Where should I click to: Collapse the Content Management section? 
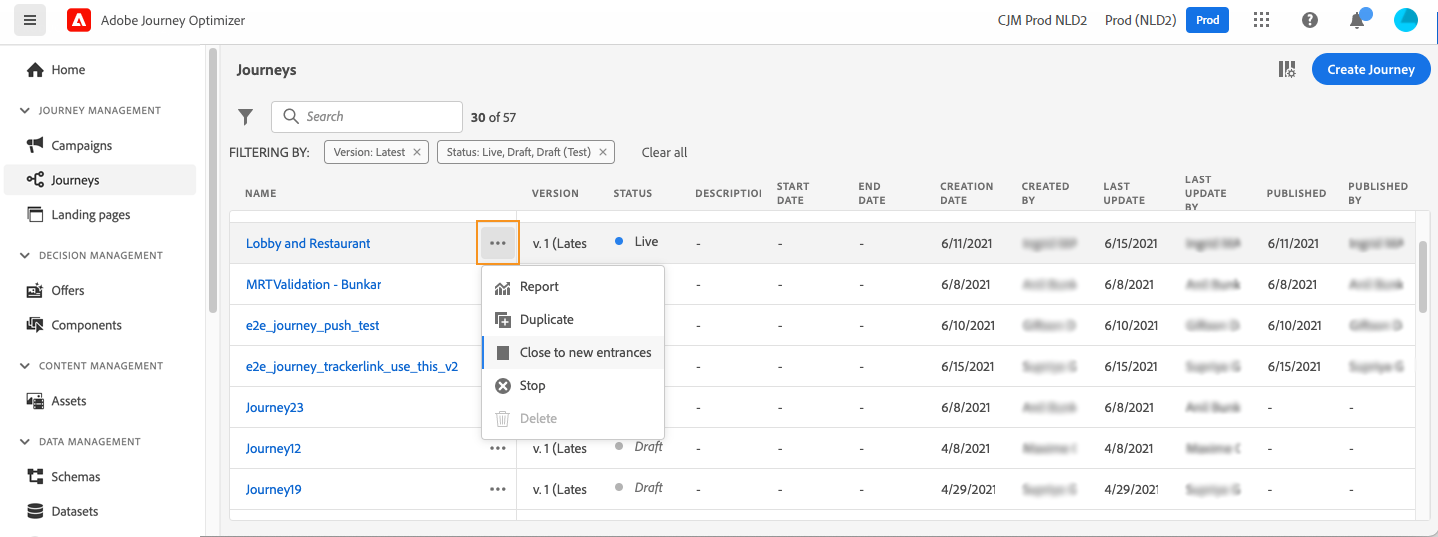coord(25,366)
